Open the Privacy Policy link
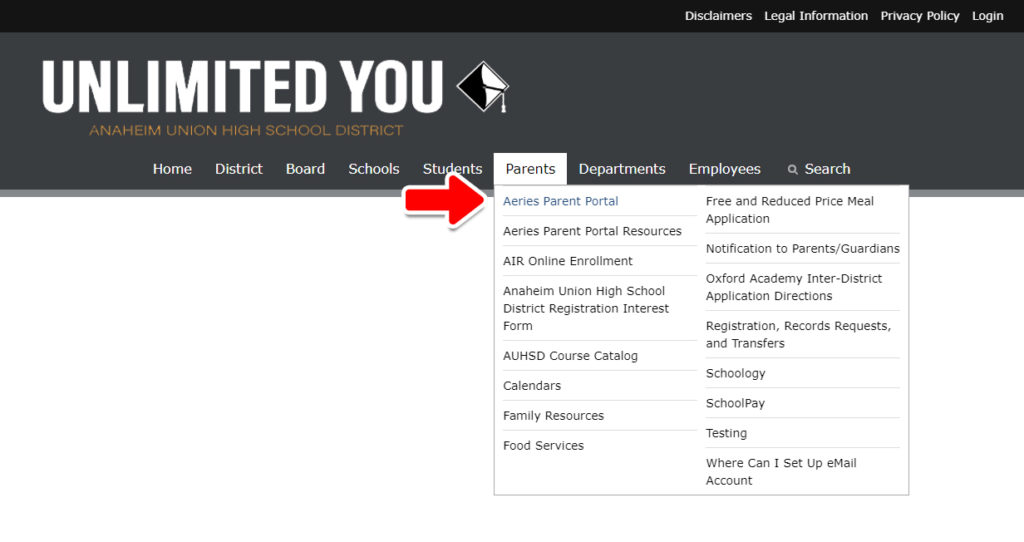This screenshot has height=542, width=1024. click(x=920, y=16)
